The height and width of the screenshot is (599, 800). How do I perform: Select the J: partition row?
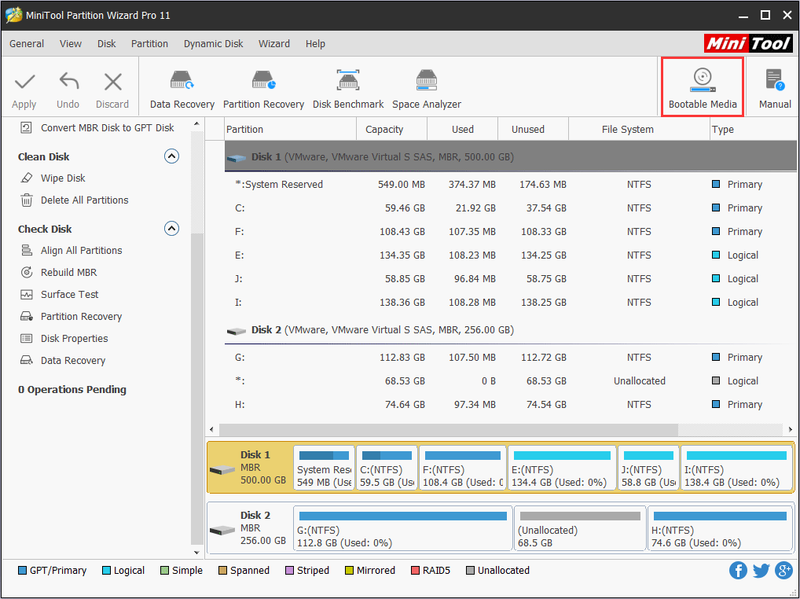click(x=510, y=279)
